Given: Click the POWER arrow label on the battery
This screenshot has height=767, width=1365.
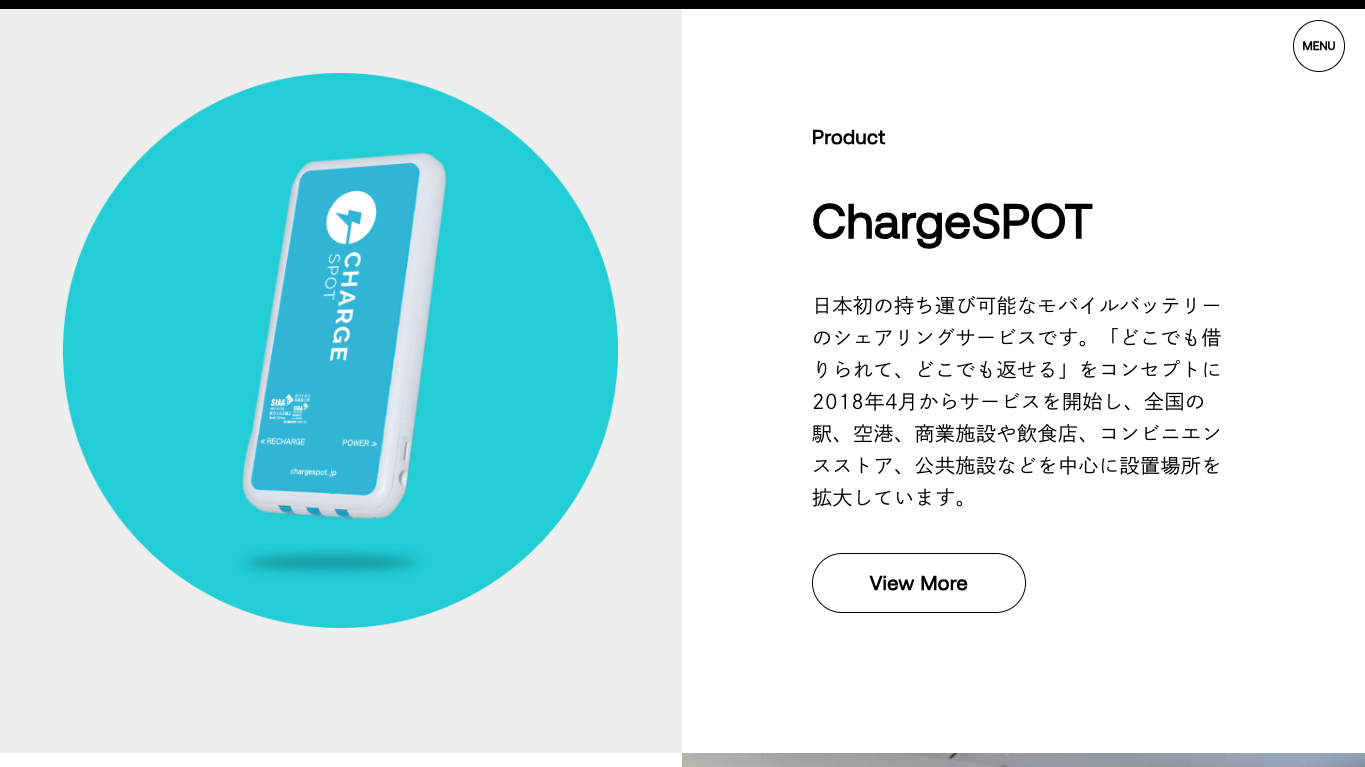Looking at the screenshot, I should click(360, 442).
